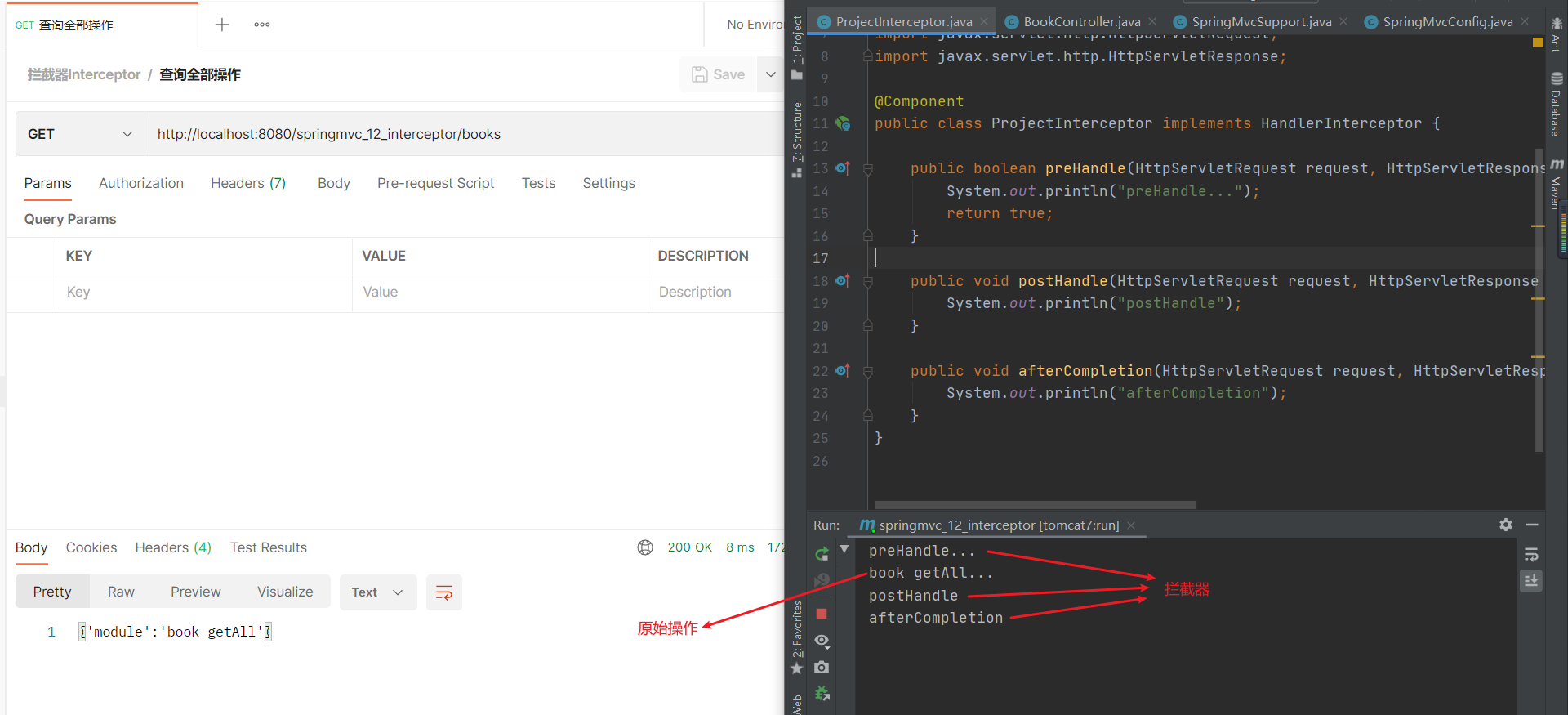Fold the afterCompletion method at line 22
This screenshot has width=1568, height=715.
tap(868, 371)
